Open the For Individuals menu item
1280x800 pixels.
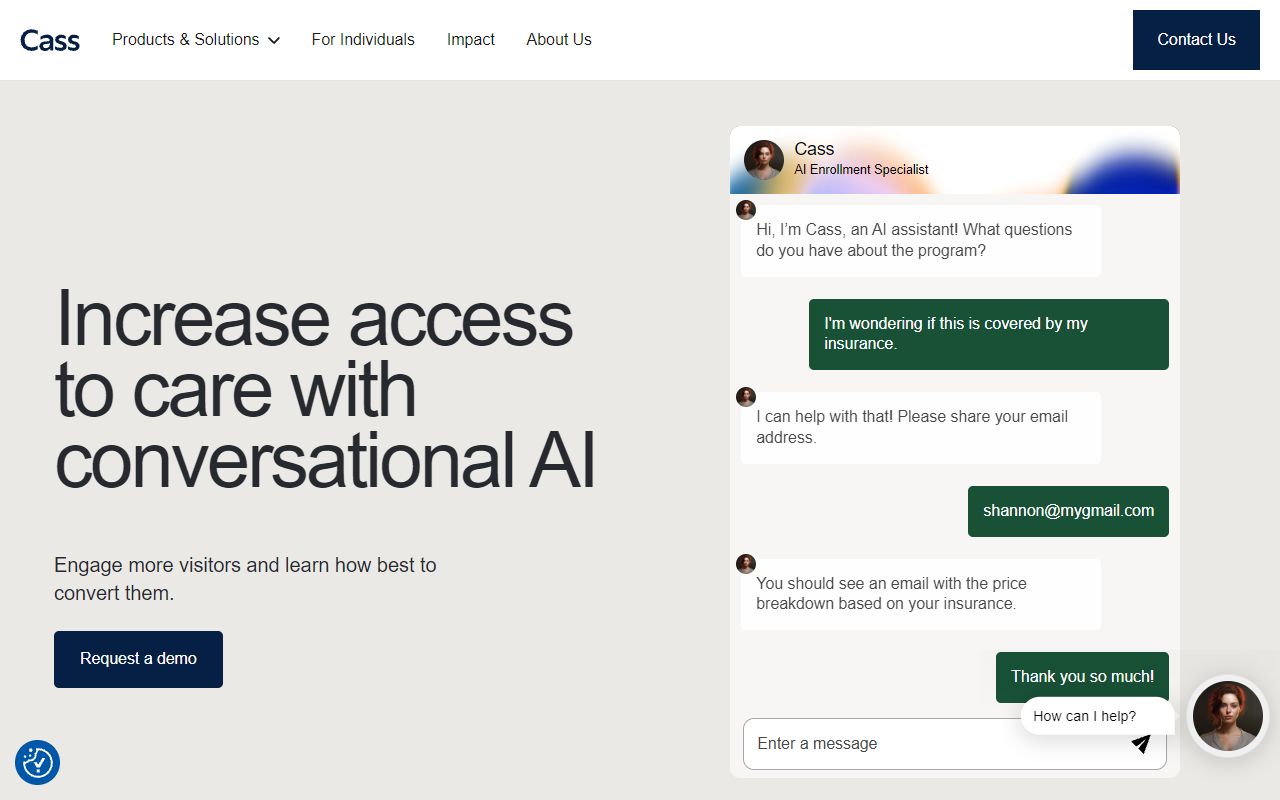pos(363,39)
